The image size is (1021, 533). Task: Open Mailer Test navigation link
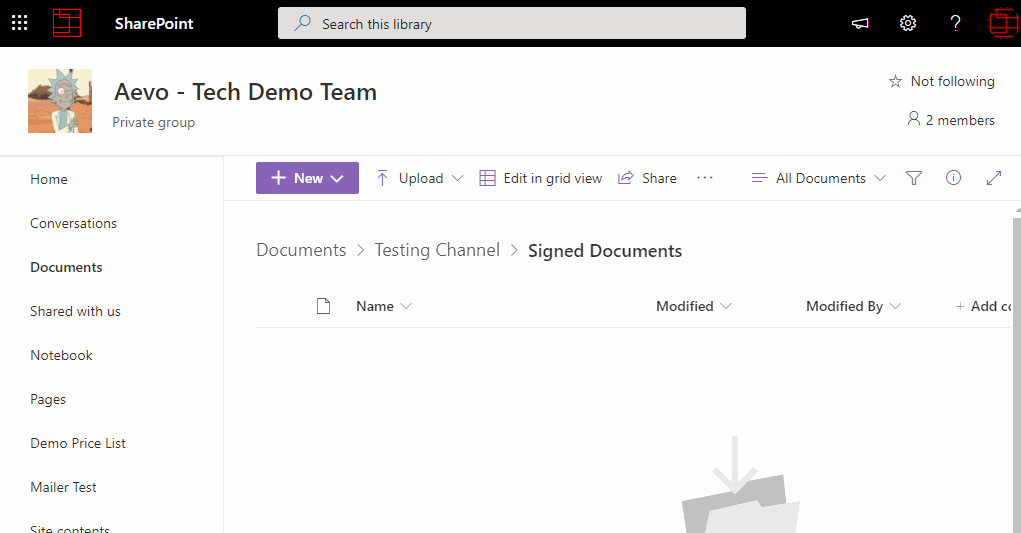tap(63, 487)
